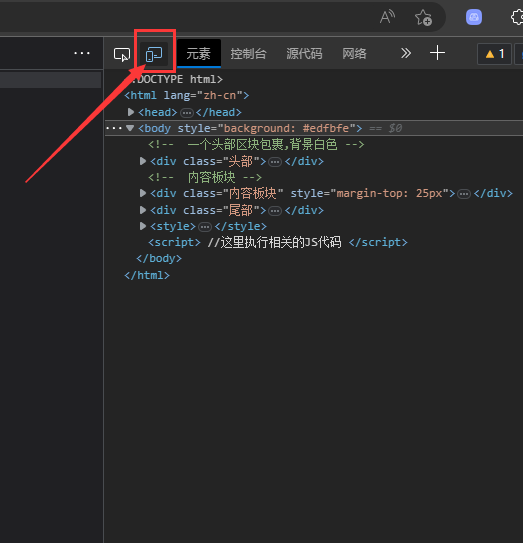Add page to favorites star icon

tap(423, 17)
